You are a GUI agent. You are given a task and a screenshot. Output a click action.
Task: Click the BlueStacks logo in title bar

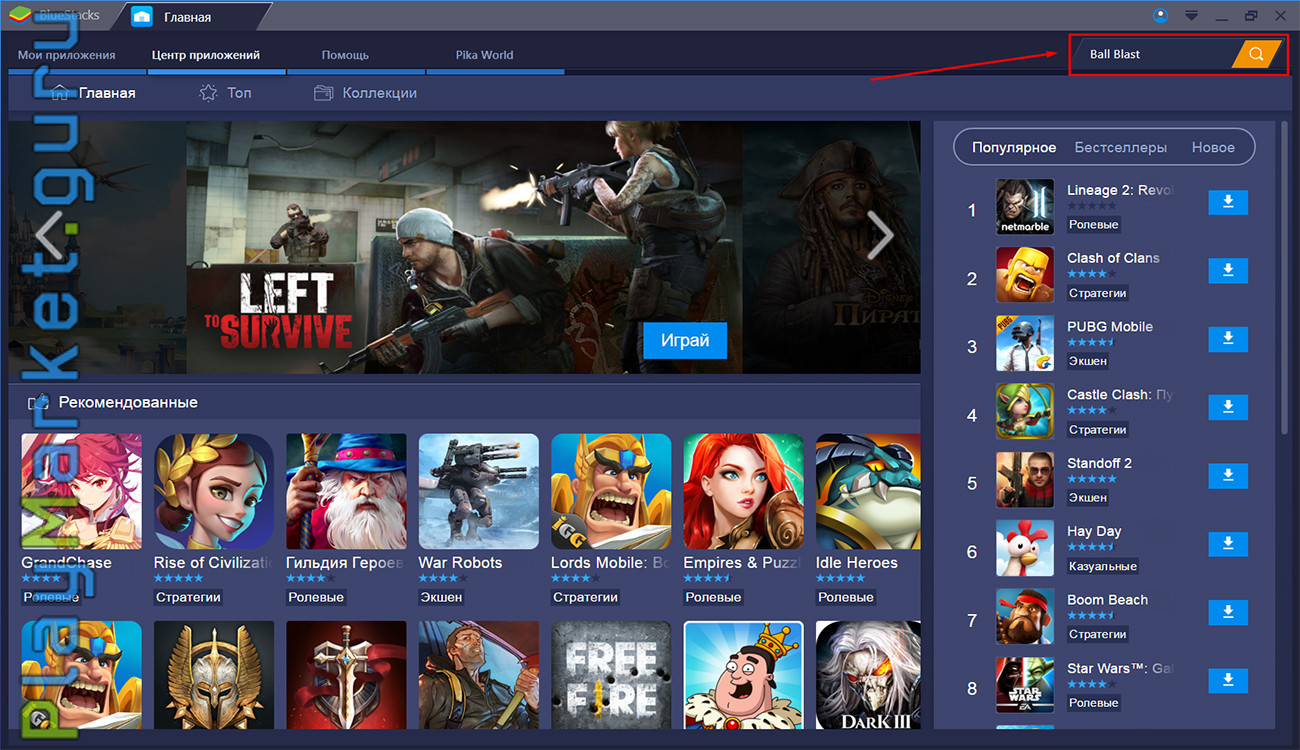pos(18,17)
